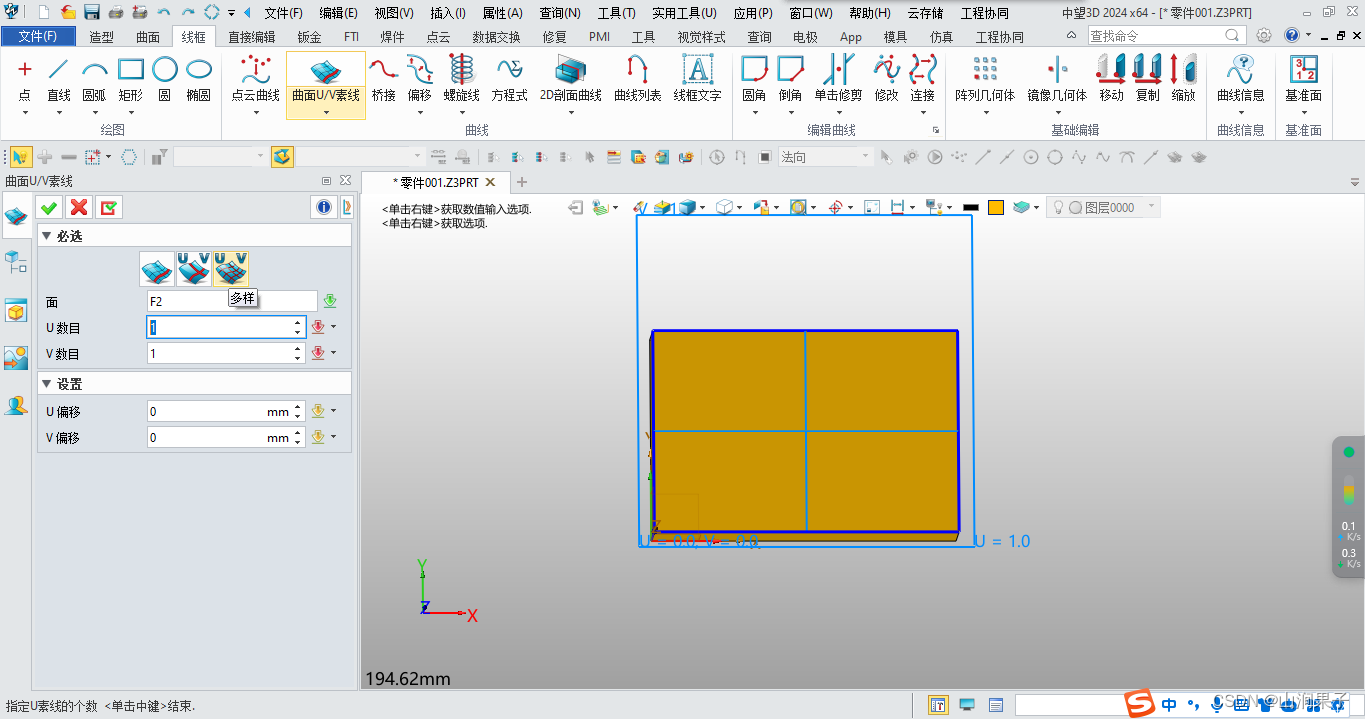Click the 连接 (Connect) curve tool

coord(922,80)
